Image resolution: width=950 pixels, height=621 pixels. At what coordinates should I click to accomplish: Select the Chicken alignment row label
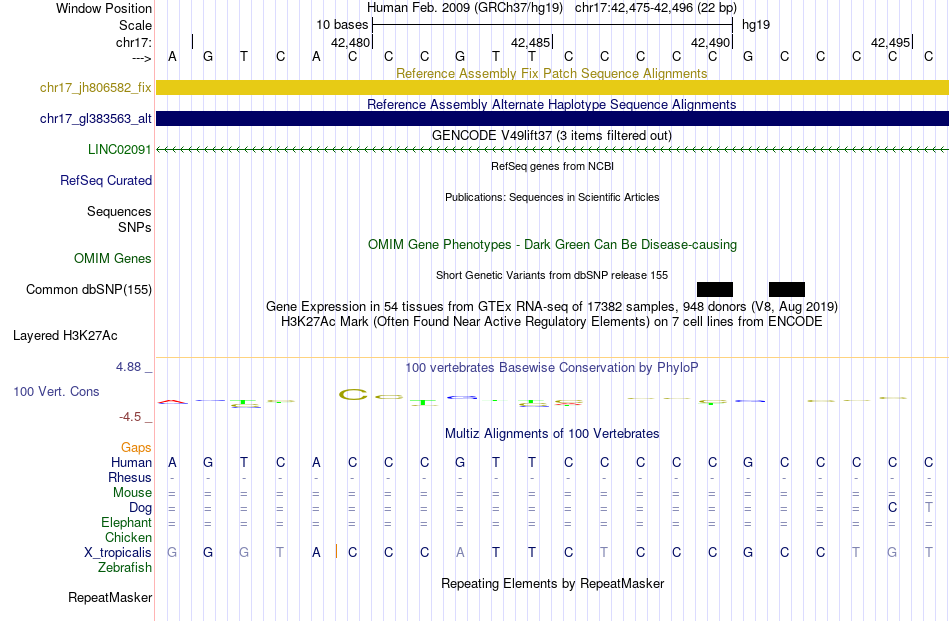(x=128, y=537)
